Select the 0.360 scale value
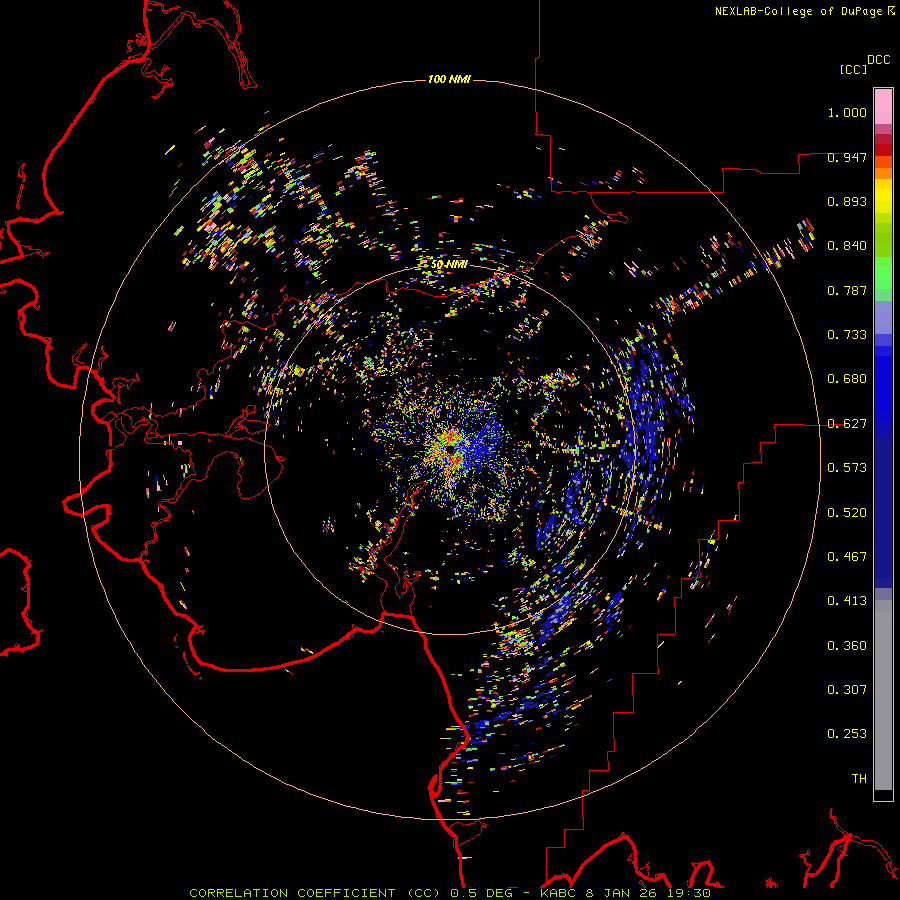This screenshot has height=900, width=900. [x=847, y=646]
